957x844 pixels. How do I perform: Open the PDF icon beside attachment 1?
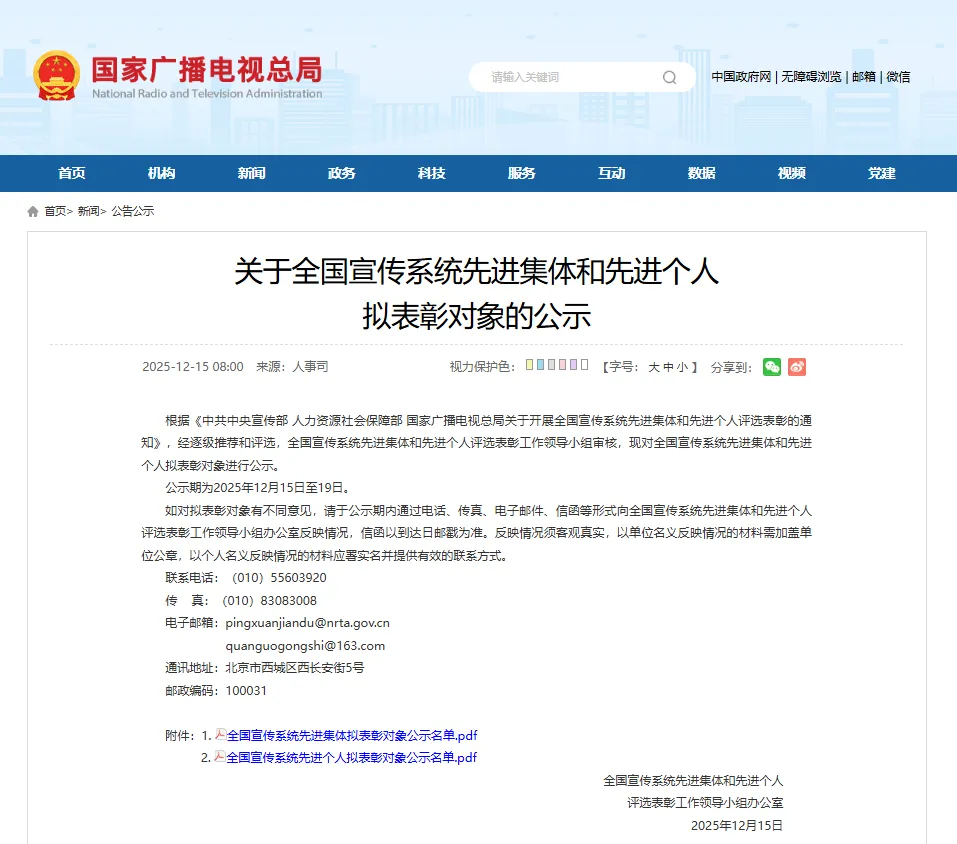coord(220,734)
